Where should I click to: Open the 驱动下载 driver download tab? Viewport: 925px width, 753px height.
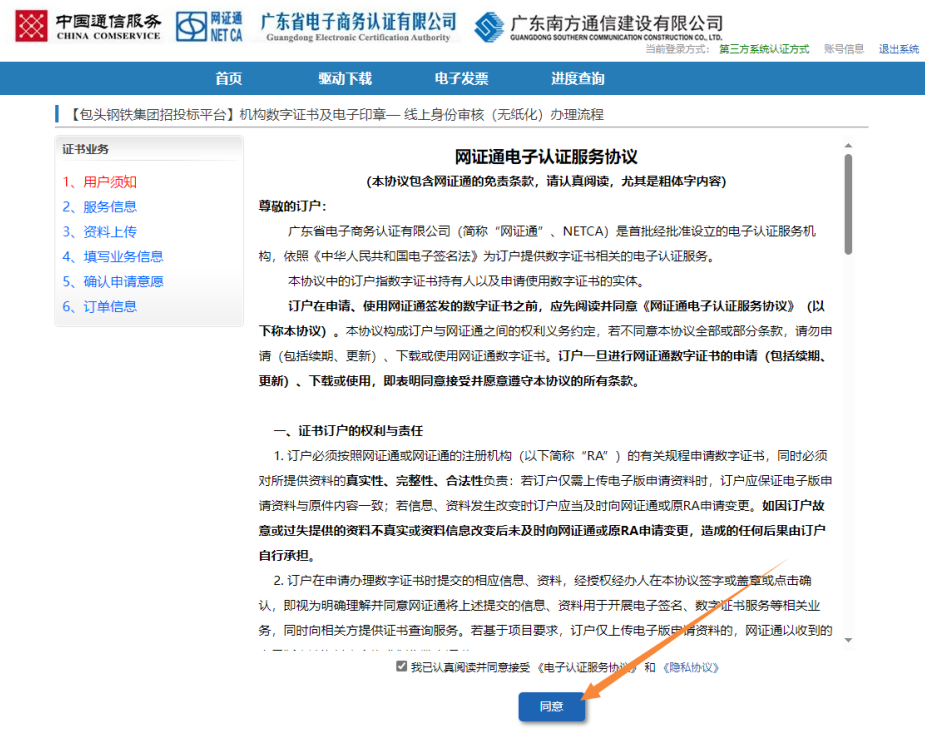[345, 79]
